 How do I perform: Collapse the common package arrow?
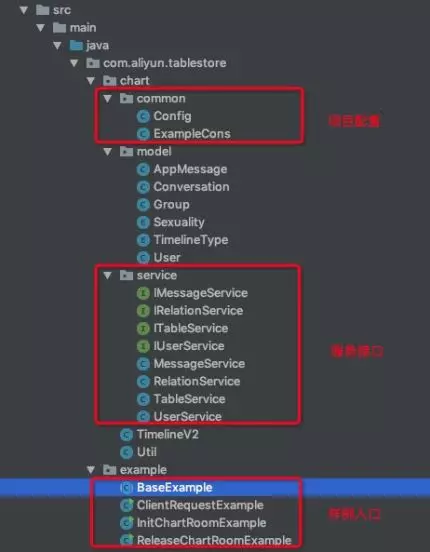tap(108, 99)
